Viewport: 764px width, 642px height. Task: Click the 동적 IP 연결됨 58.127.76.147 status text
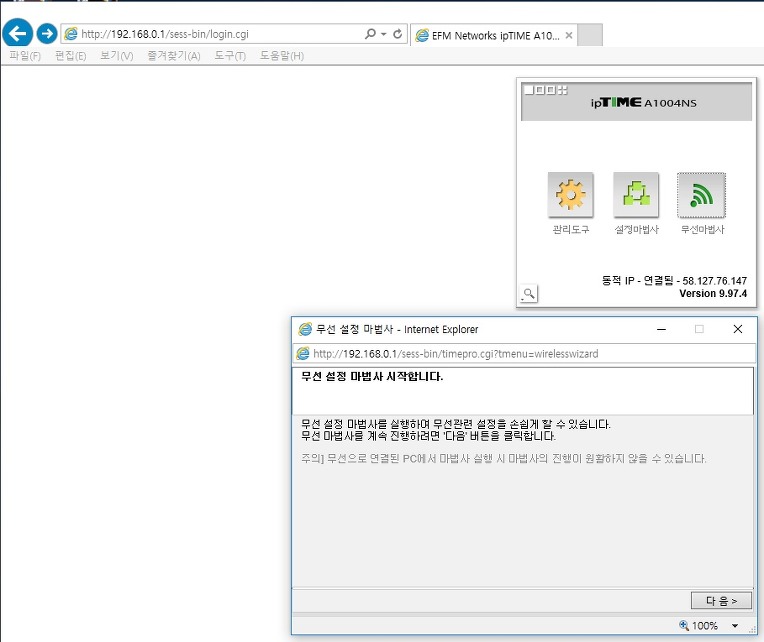pos(674,281)
